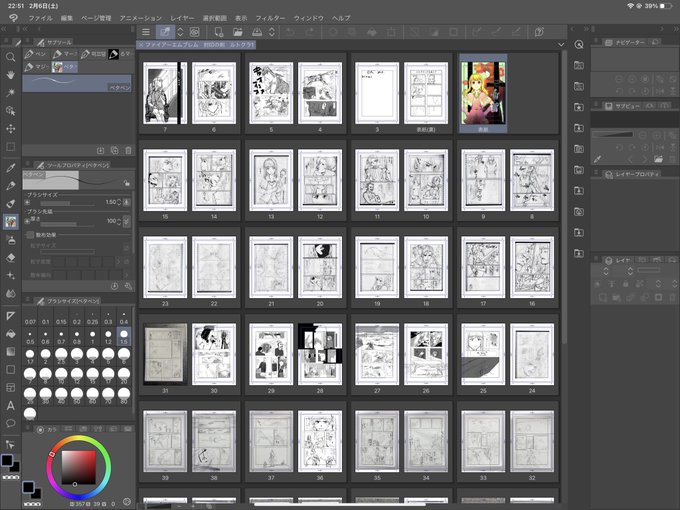Screen dimensions: 680x510
Task: Click the page manager vertical scrollbar
Action: click(x=564, y=197)
